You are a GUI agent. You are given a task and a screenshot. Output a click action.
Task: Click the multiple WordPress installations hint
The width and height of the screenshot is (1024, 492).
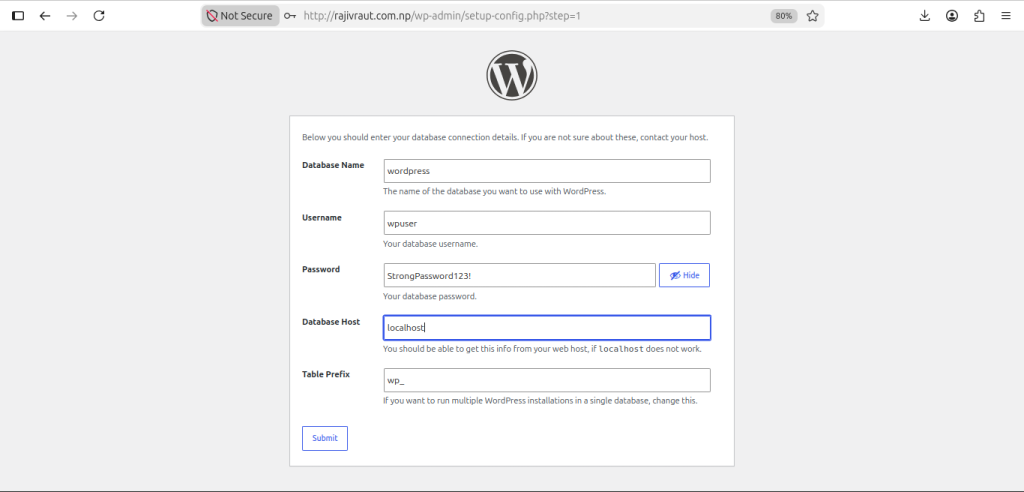point(540,401)
